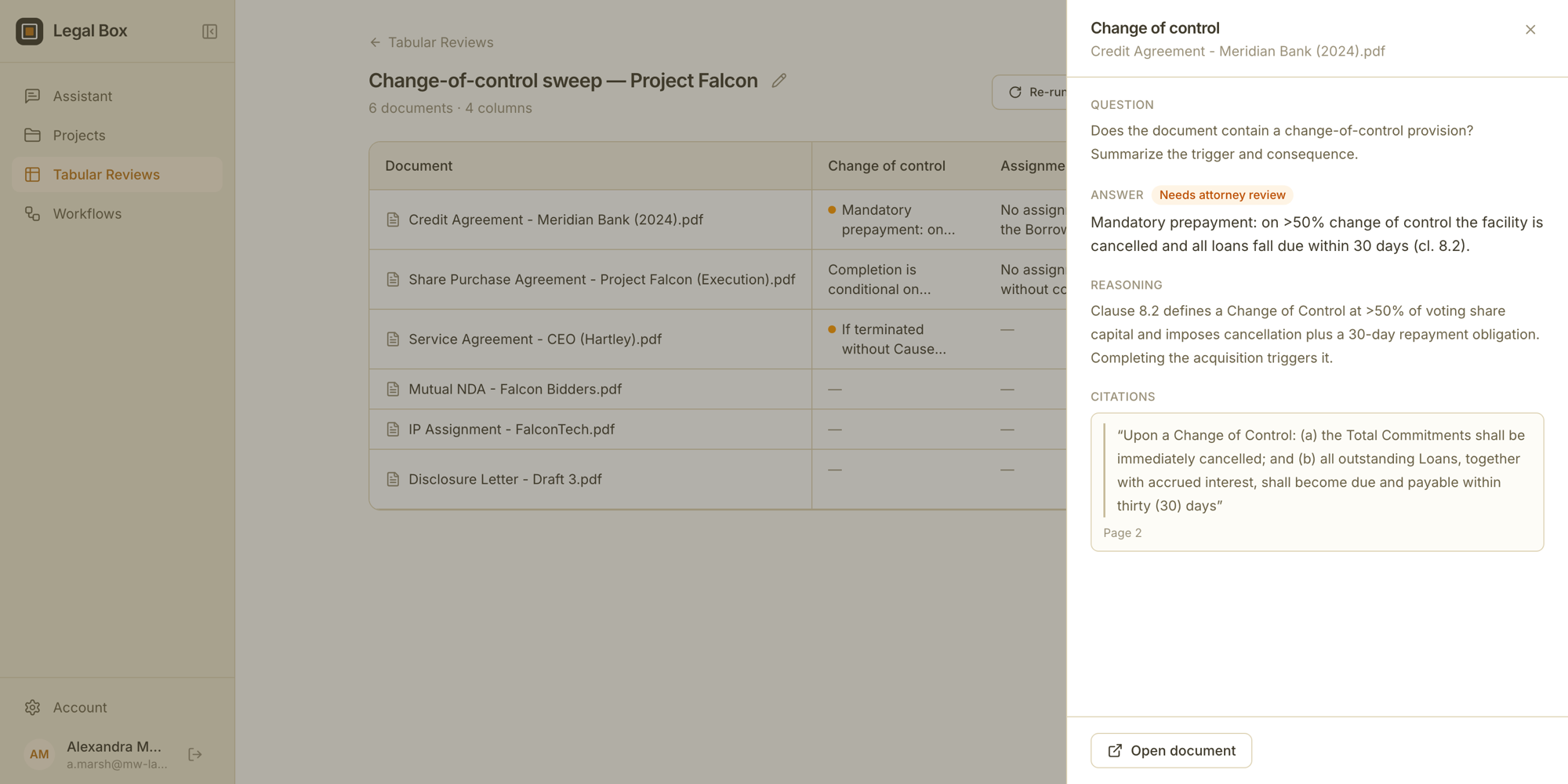Click the 'Page 2' citation reference
The width and height of the screenshot is (1568, 784).
[x=1122, y=532]
